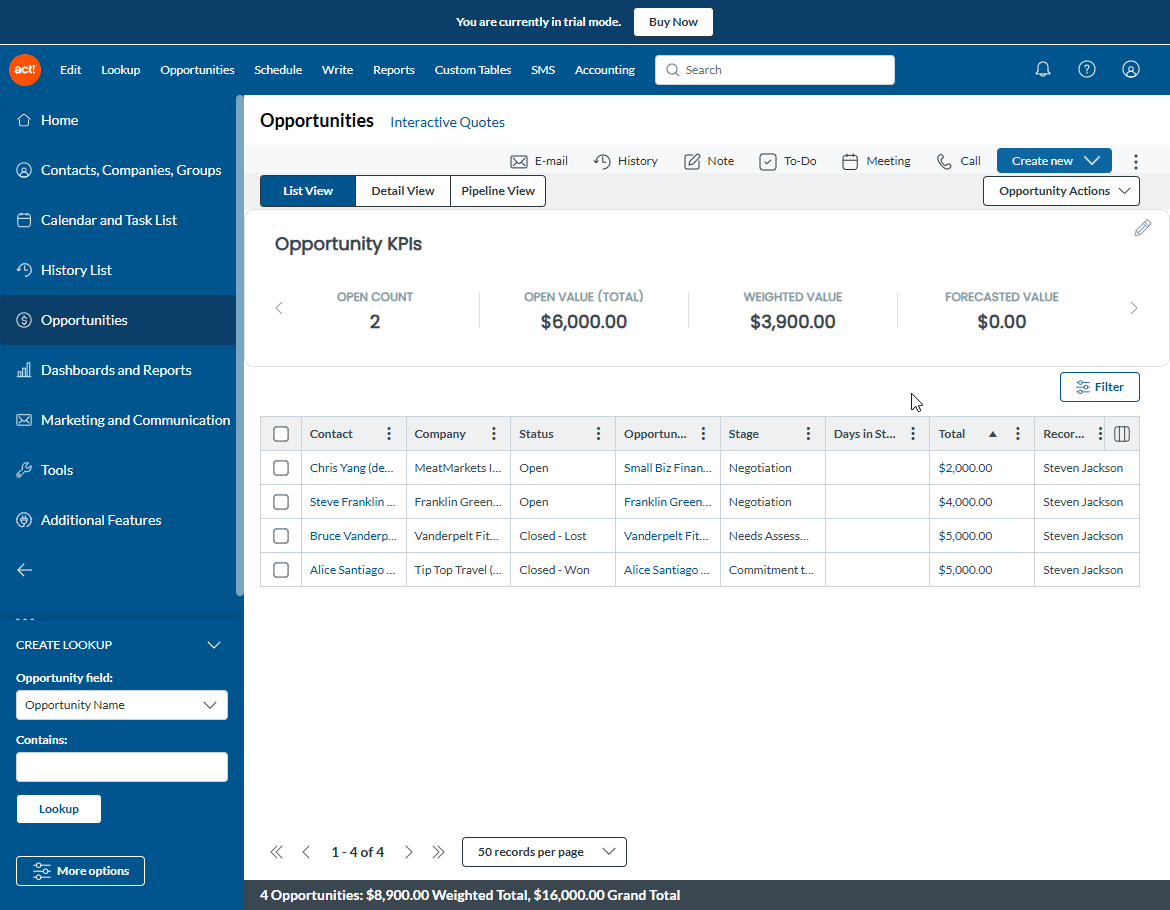
Task: Collapse the CREATE LOOKUP section
Action: (x=214, y=645)
